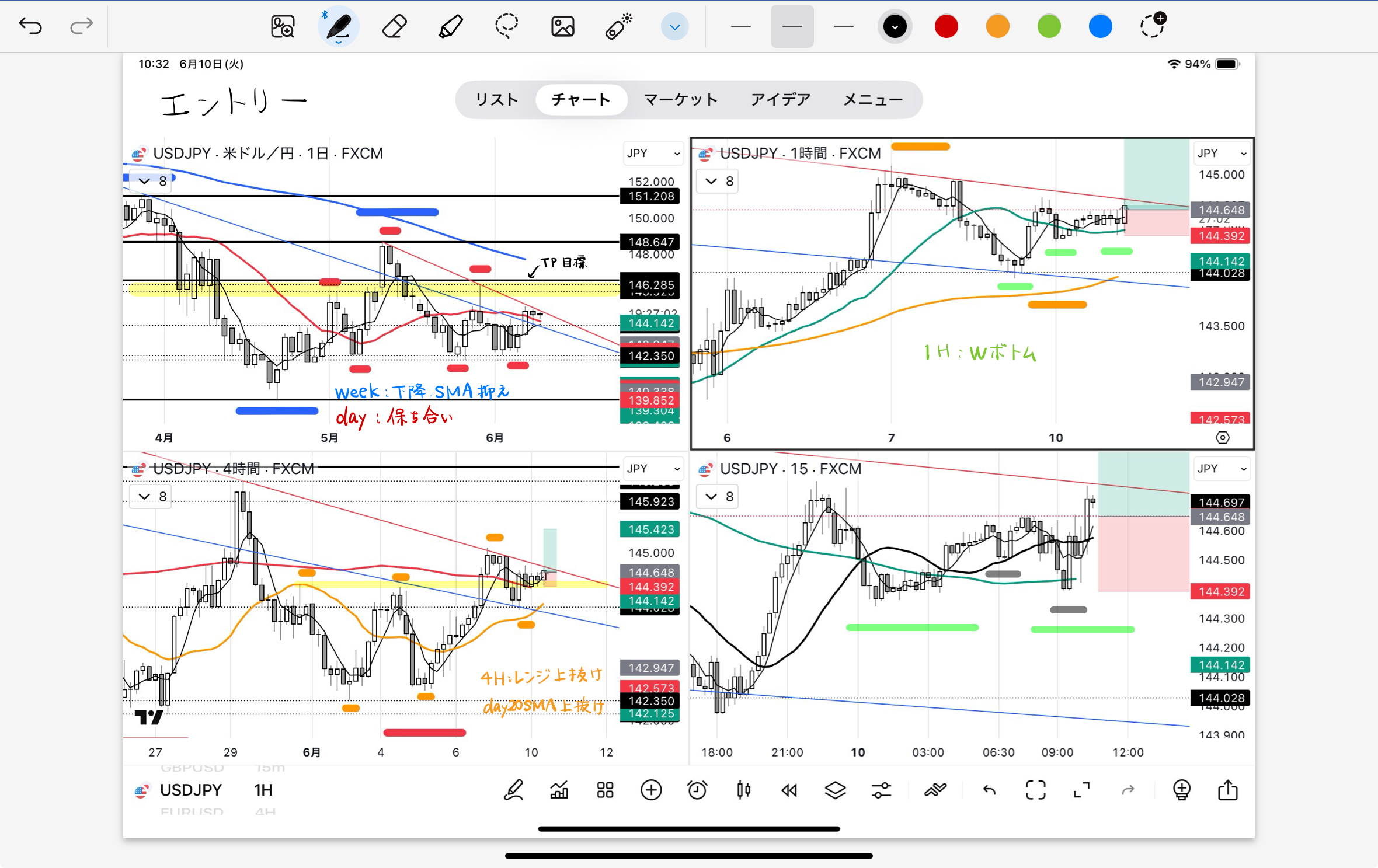Redo the stroke in annotation toolbar
1378x868 pixels.
(81, 26)
